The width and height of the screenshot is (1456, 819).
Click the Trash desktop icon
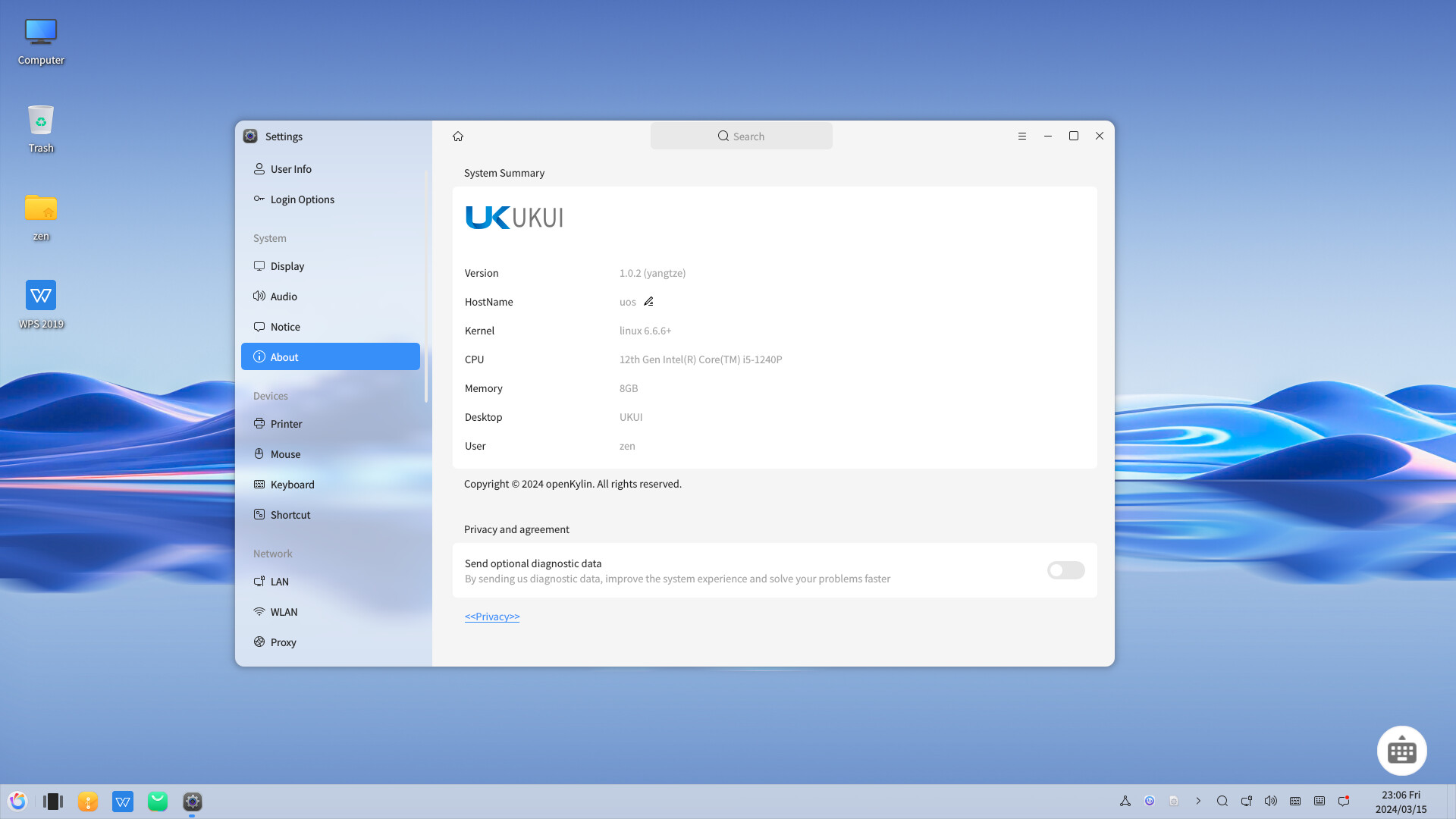click(41, 127)
